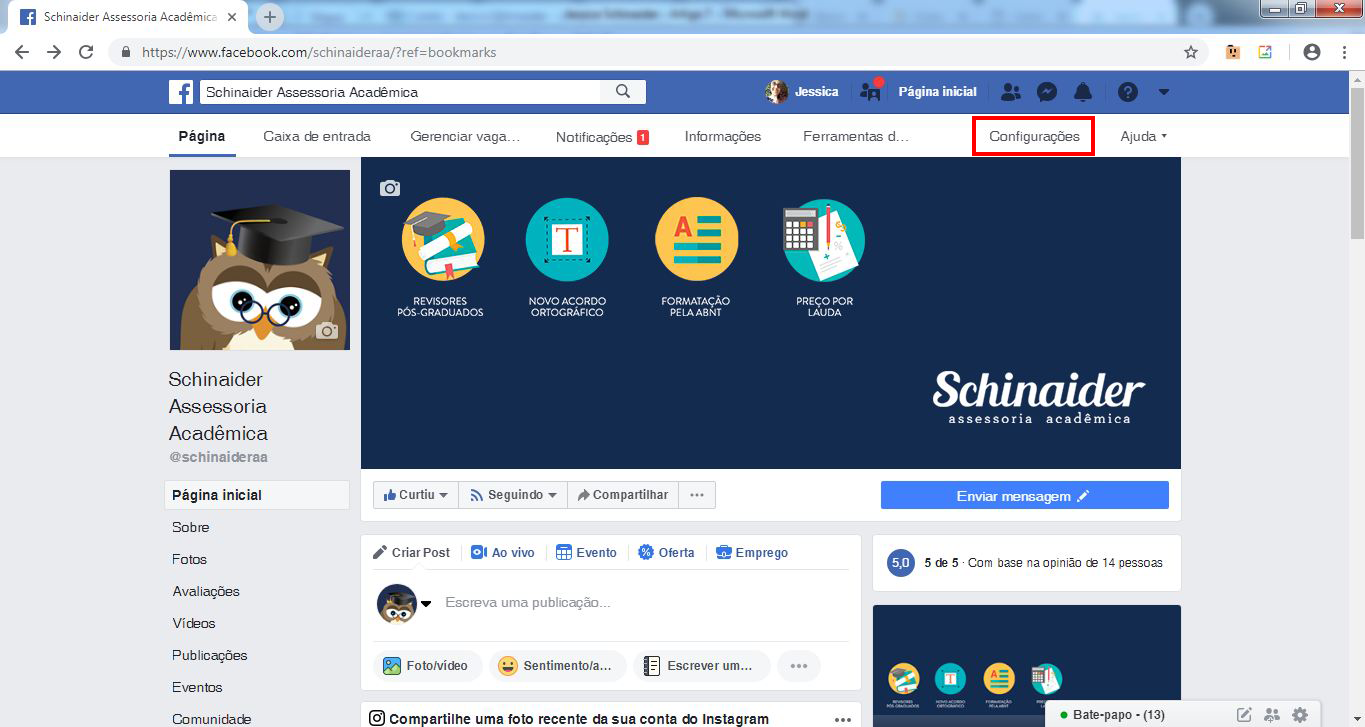Open a new browser tab
The height and width of the screenshot is (727, 1365).
(270, 17)
